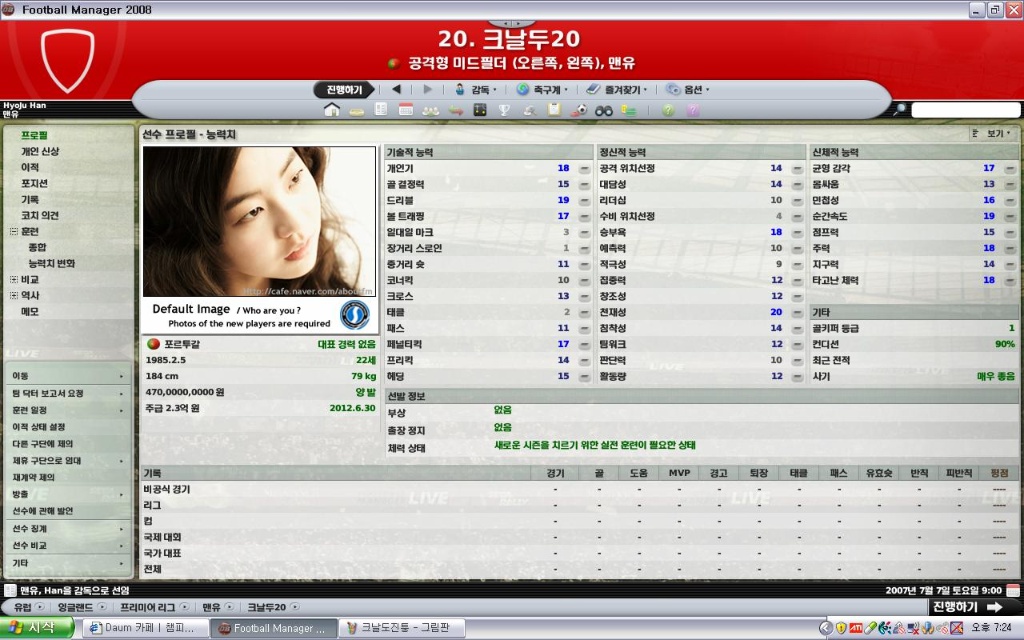Viewport: 1024px width, 640px height.
Task: Click the home icon in the toolbar
Action: (x=332, y=110)
